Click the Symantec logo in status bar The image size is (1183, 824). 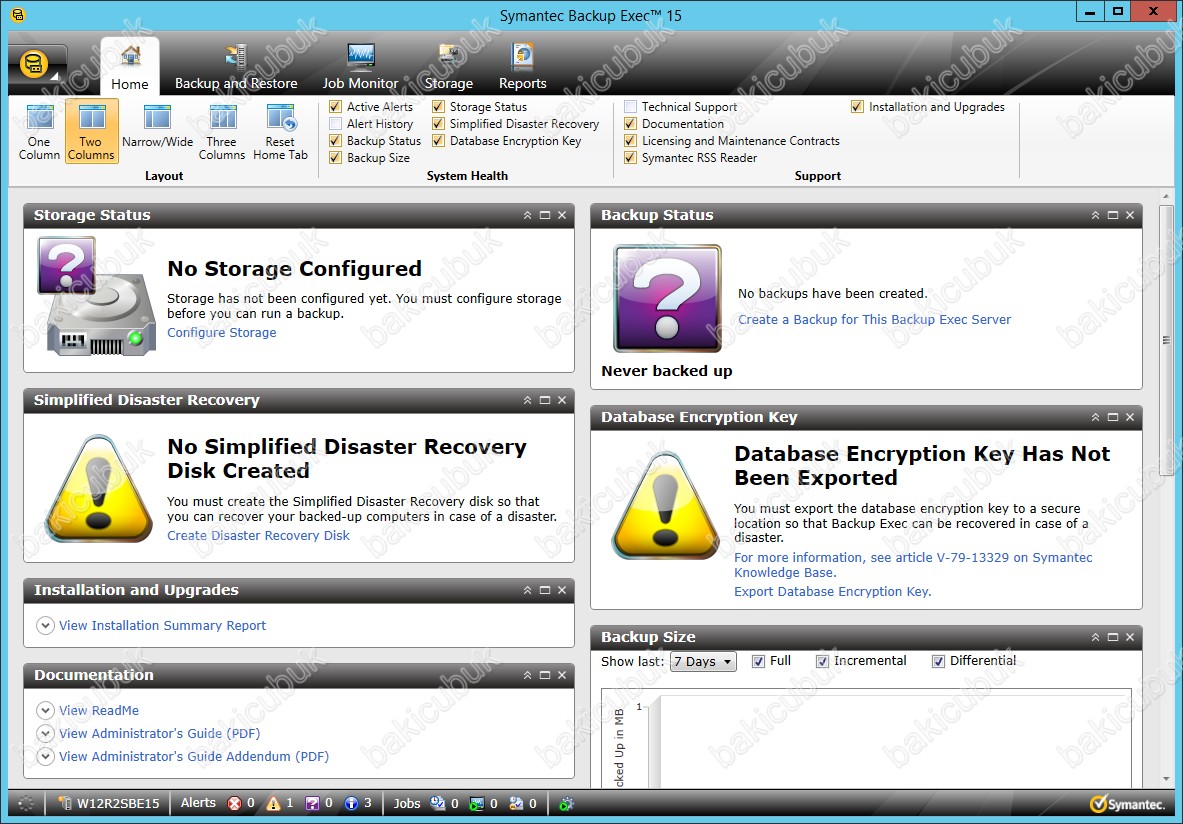coord(1127,804)
